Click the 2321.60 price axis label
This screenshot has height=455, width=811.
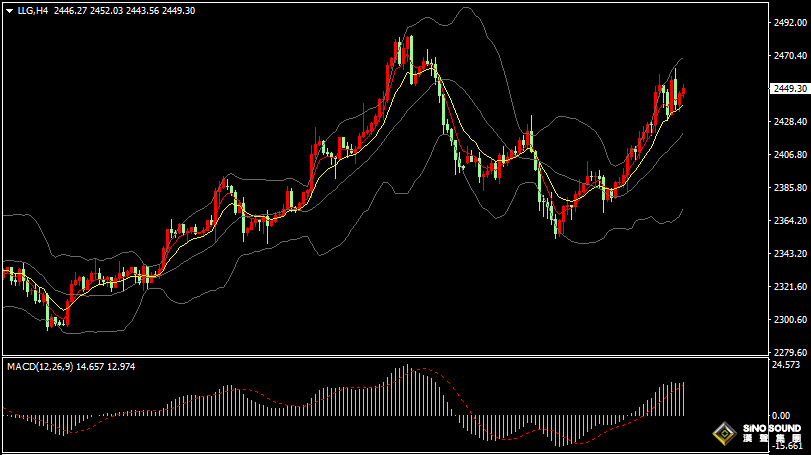click(x=789, y=287)
